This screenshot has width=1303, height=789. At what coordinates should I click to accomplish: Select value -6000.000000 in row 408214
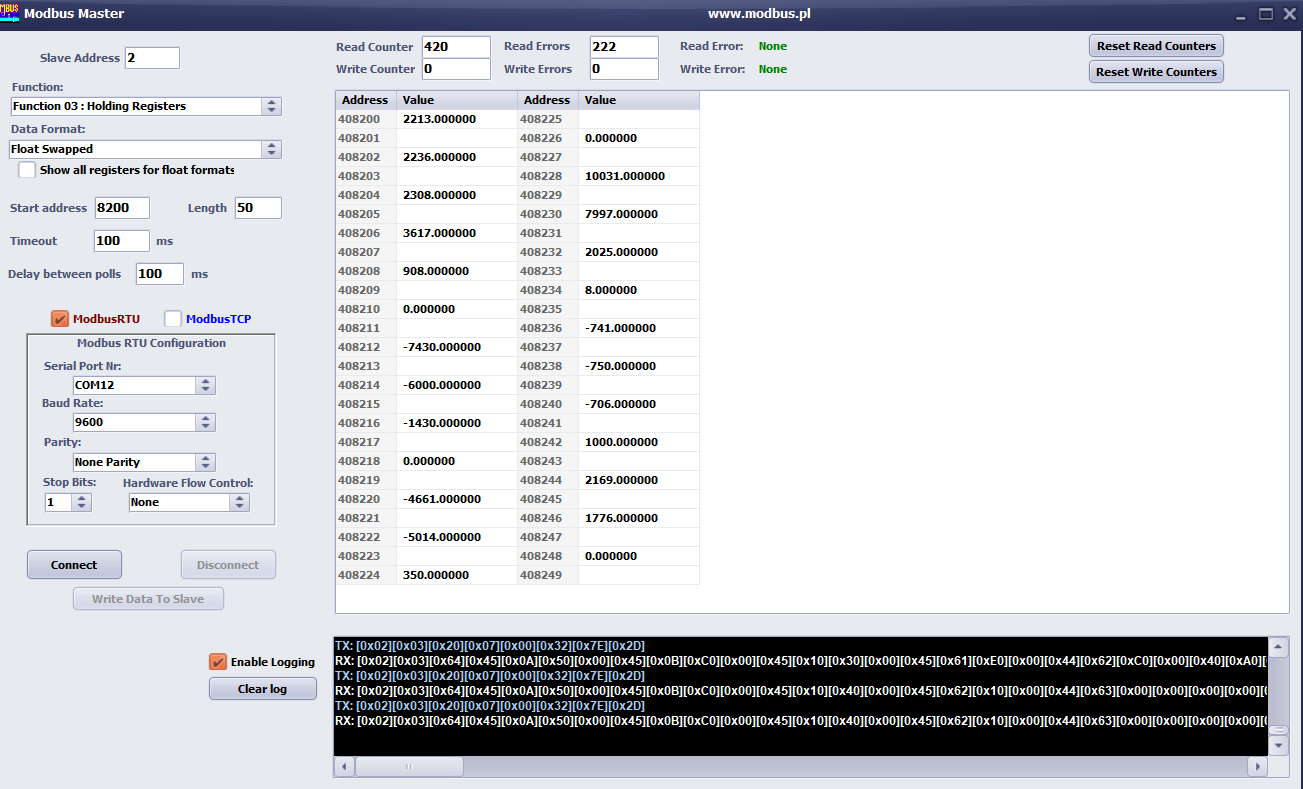(457, 385)
